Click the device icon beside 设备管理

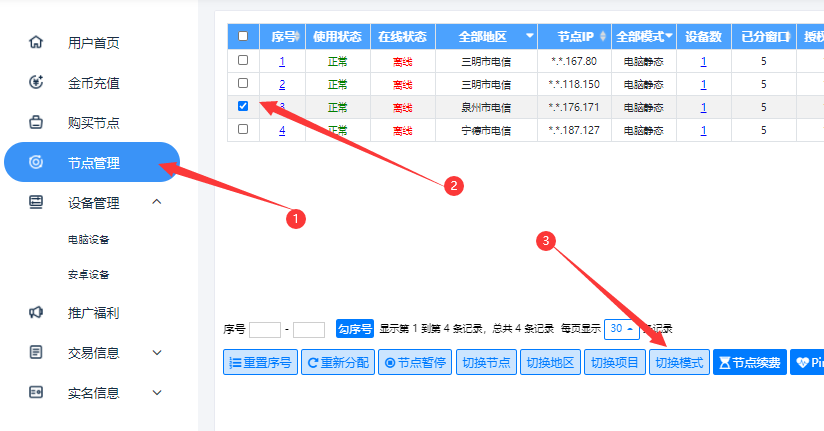coord(36,202)
